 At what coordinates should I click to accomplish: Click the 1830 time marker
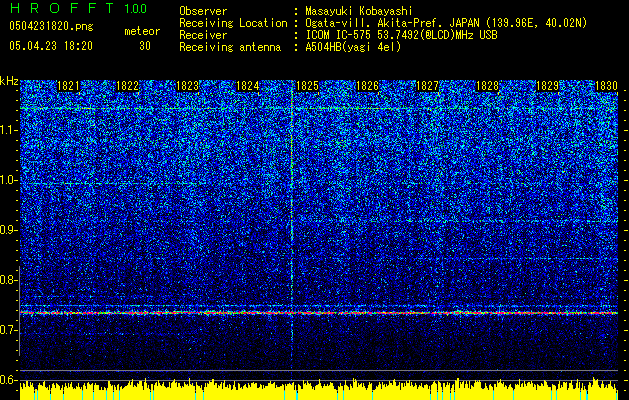(606, 86)
